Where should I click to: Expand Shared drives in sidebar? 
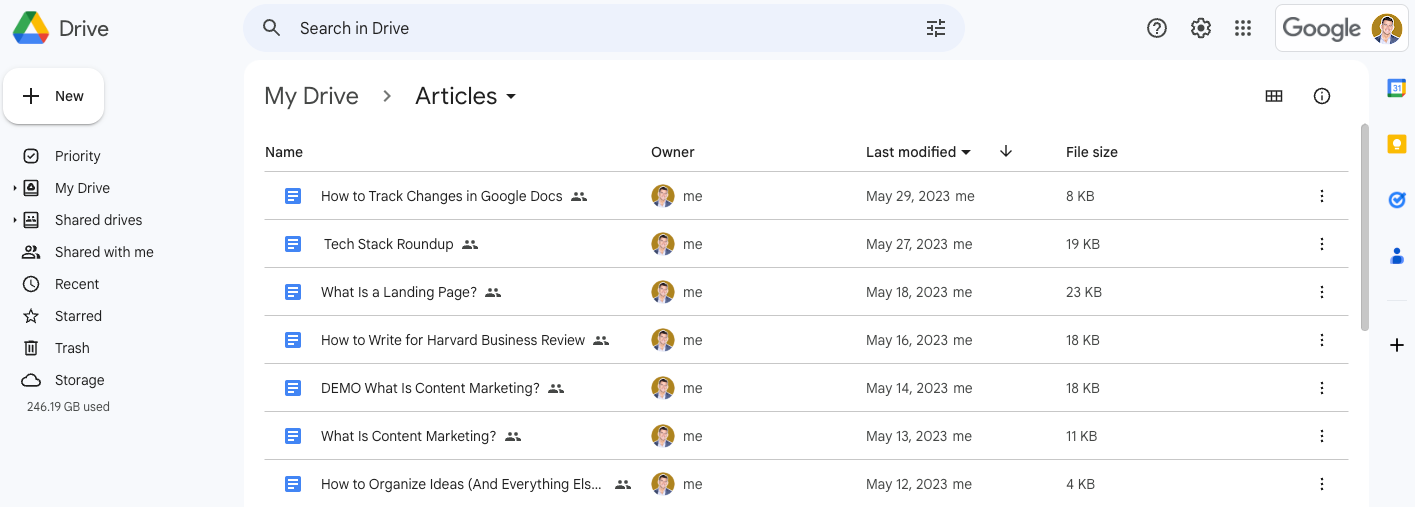pos(14,220)
